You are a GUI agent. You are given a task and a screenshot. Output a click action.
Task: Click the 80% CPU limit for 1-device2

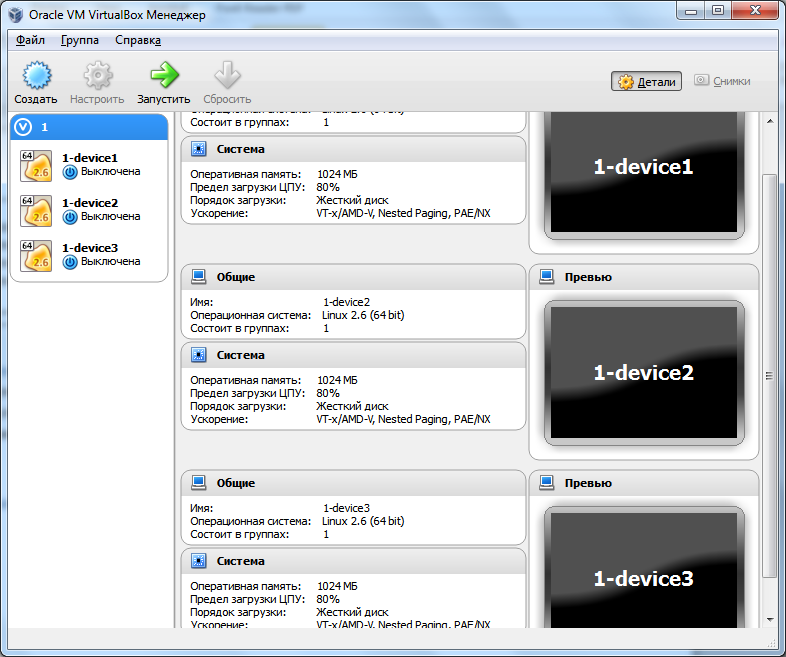(328, 393)
